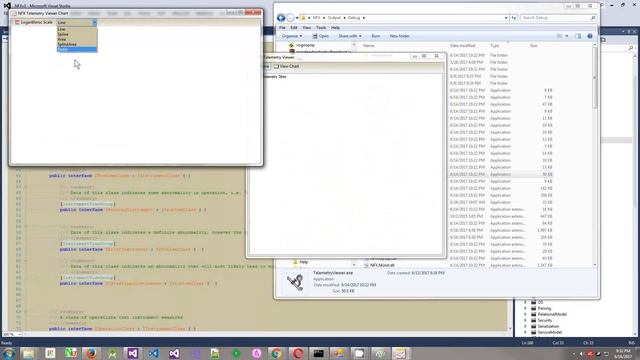
Task: Click the Output segment in address bar
Action: (334, 18)
